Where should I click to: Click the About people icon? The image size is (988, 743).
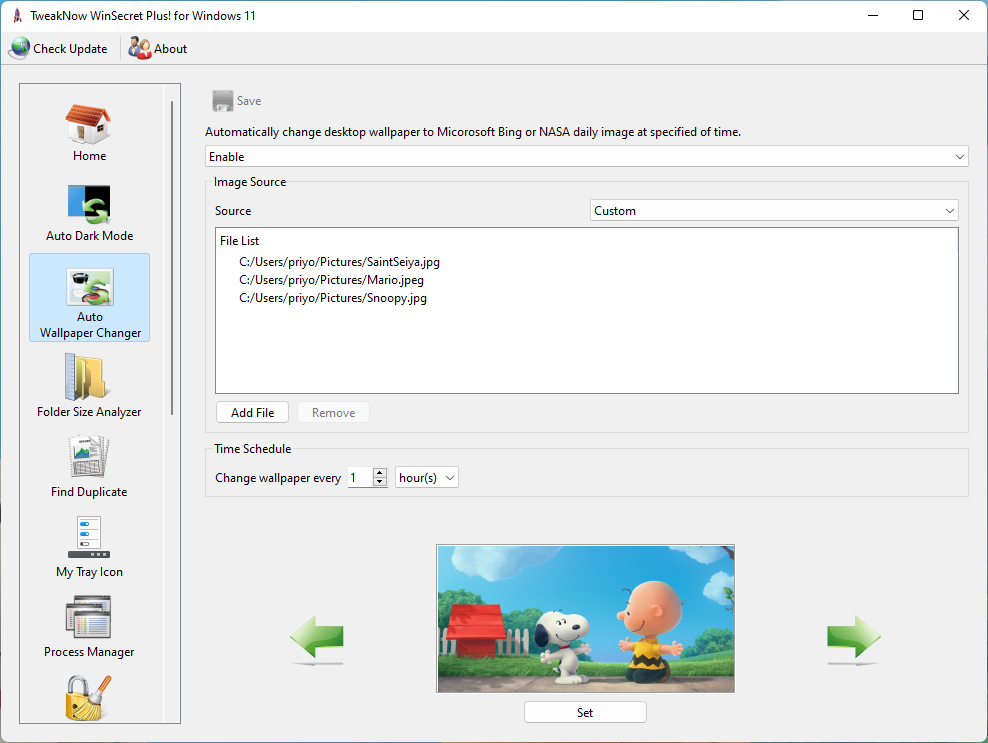point(140,49)
